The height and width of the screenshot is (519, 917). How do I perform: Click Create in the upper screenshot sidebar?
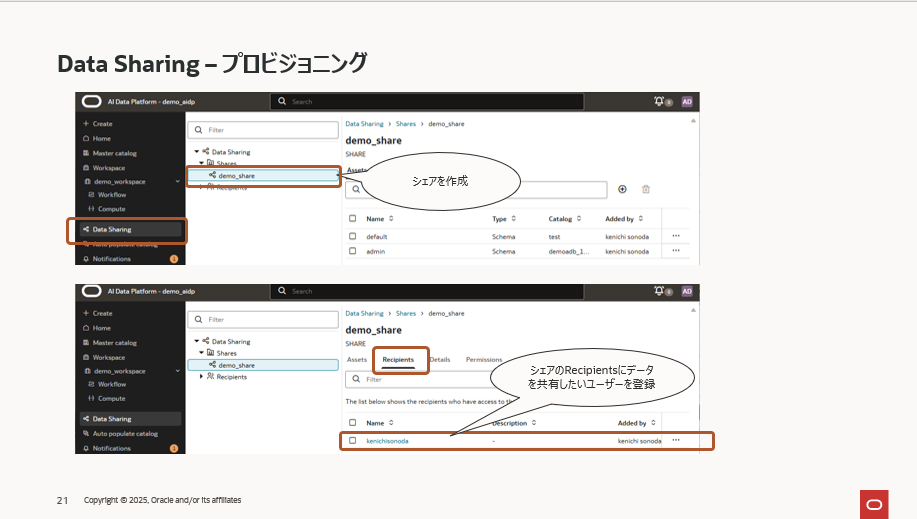coord(98,123)
